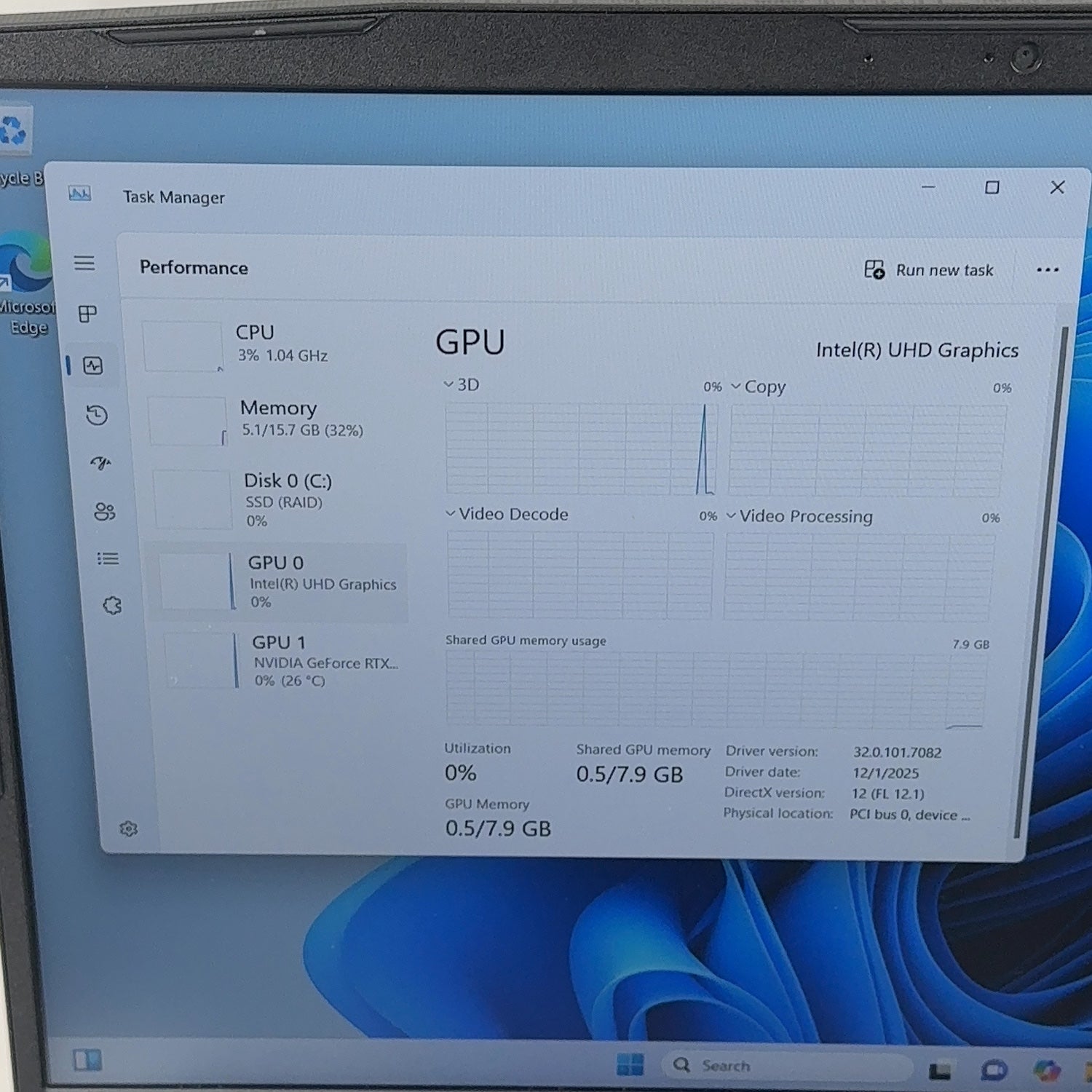Open the App history page icon

coord(97,415)
